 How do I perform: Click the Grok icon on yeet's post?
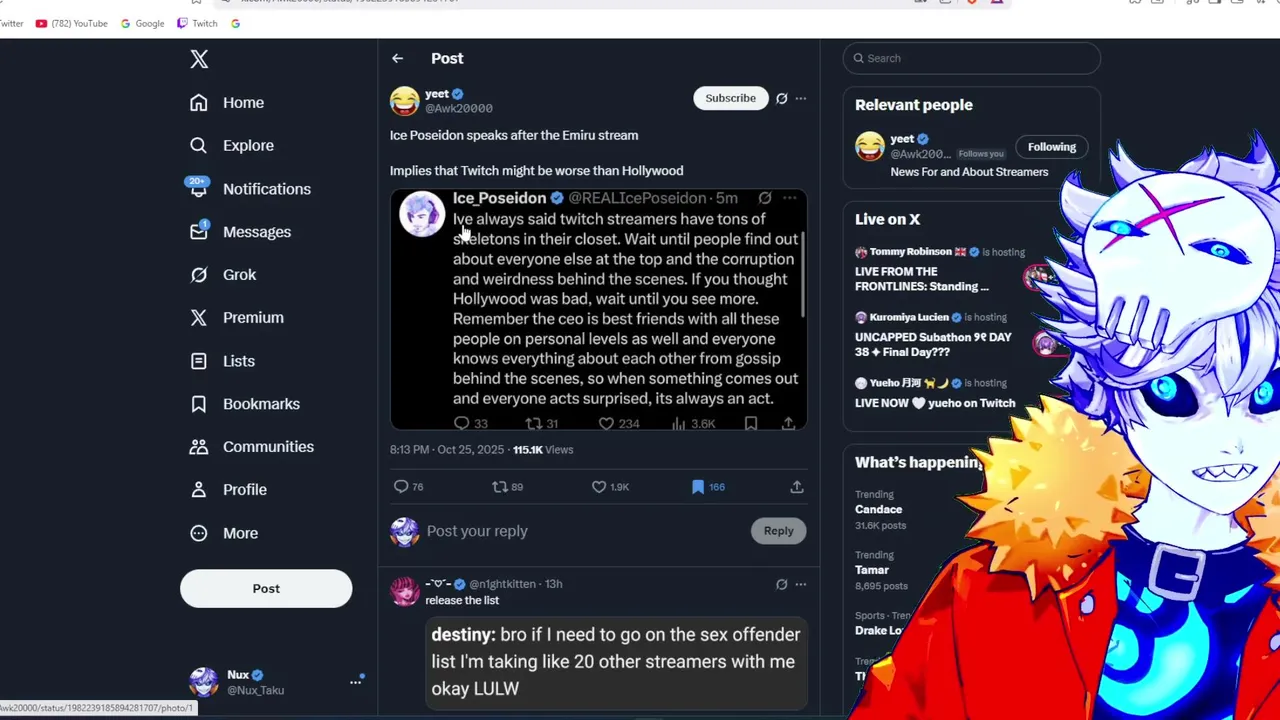[x=782, y=98]
